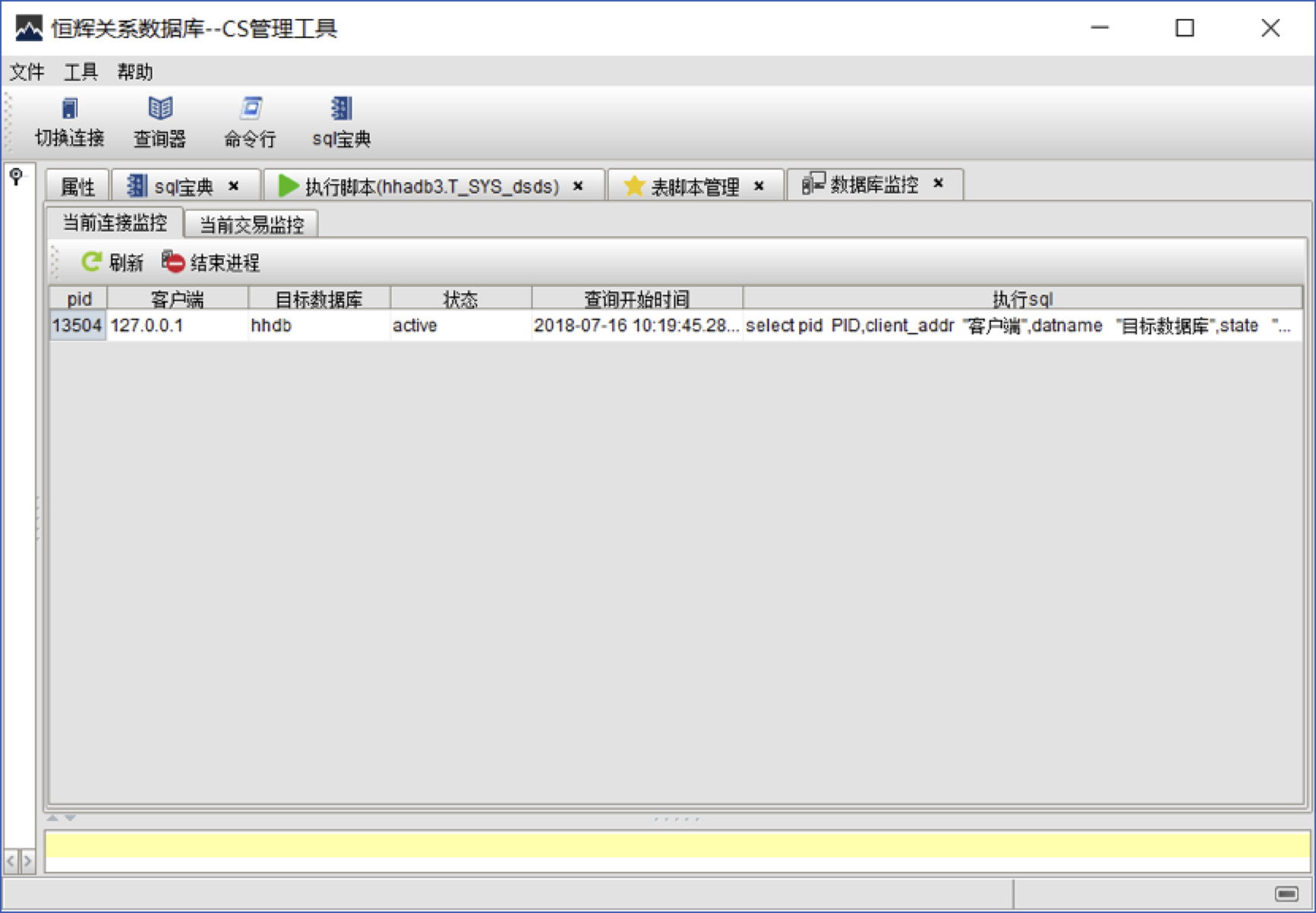Open the 工具 menu
The width and height of the screenshot is (1316, 913).
click(81, 72)
